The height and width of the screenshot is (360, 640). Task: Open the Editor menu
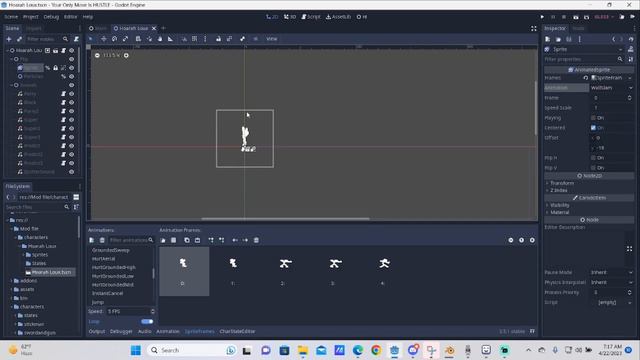[70, 17]
